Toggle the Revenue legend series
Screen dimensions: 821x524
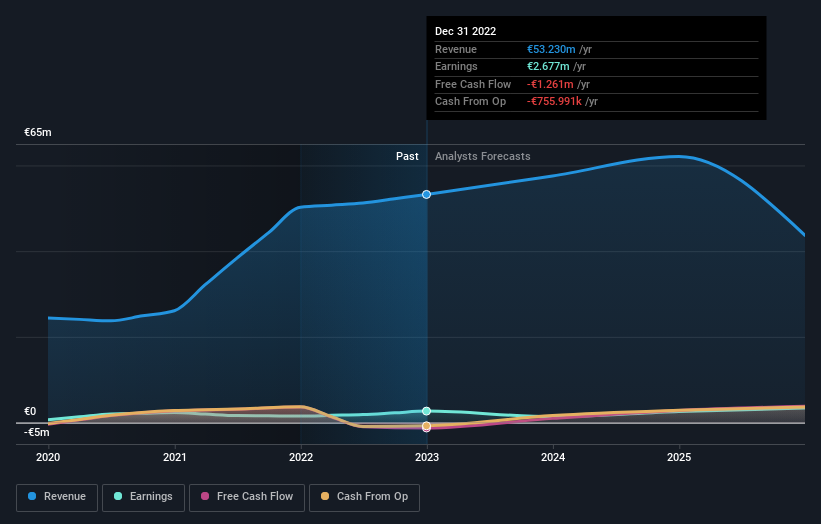[x=57, y=497]
